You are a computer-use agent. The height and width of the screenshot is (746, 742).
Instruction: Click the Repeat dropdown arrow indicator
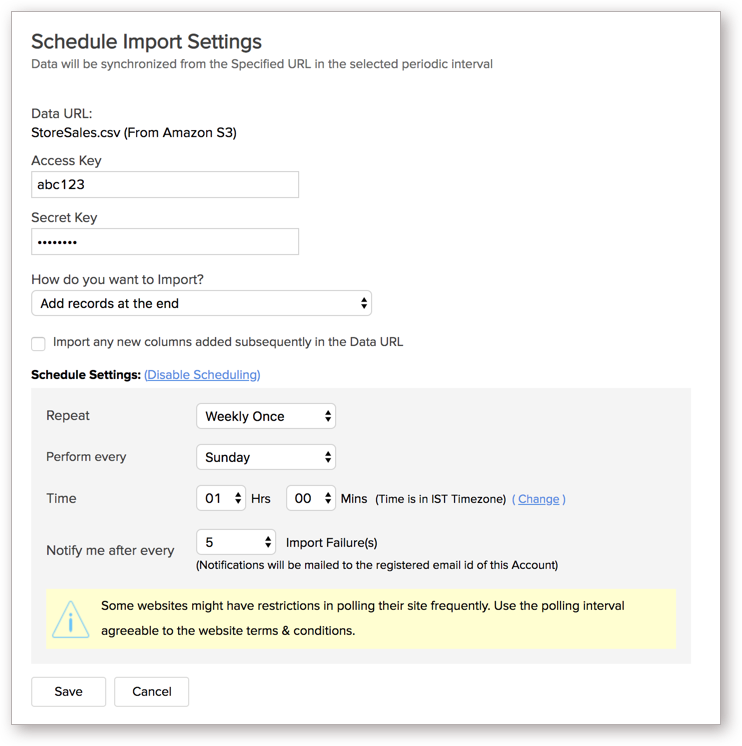pos(328,416)
